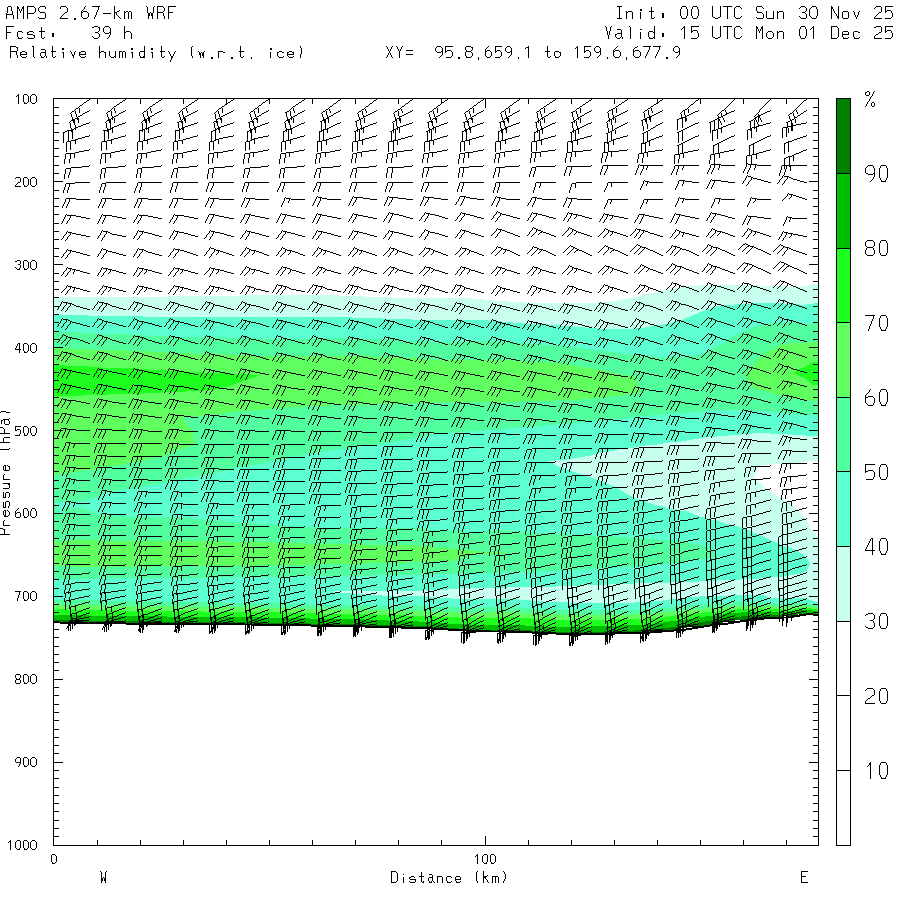
Task: Click the darkest green colorbar segment above 90
Action: point(843,136)
